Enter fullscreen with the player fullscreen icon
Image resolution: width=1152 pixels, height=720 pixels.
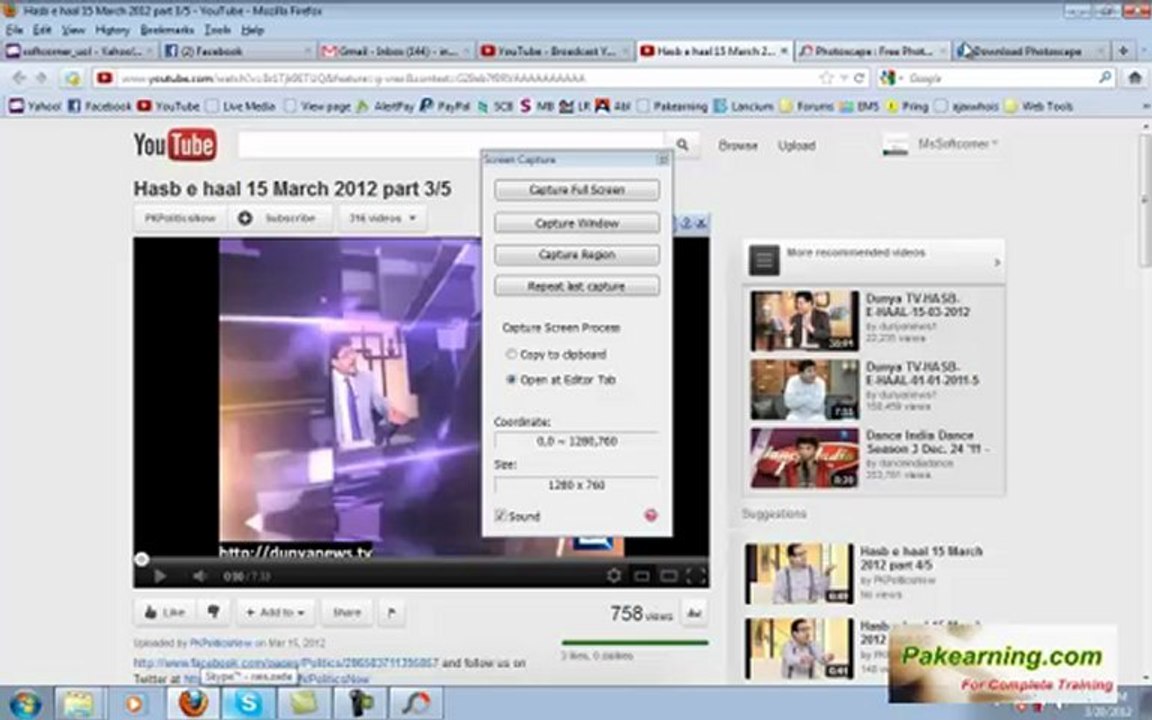694,576
